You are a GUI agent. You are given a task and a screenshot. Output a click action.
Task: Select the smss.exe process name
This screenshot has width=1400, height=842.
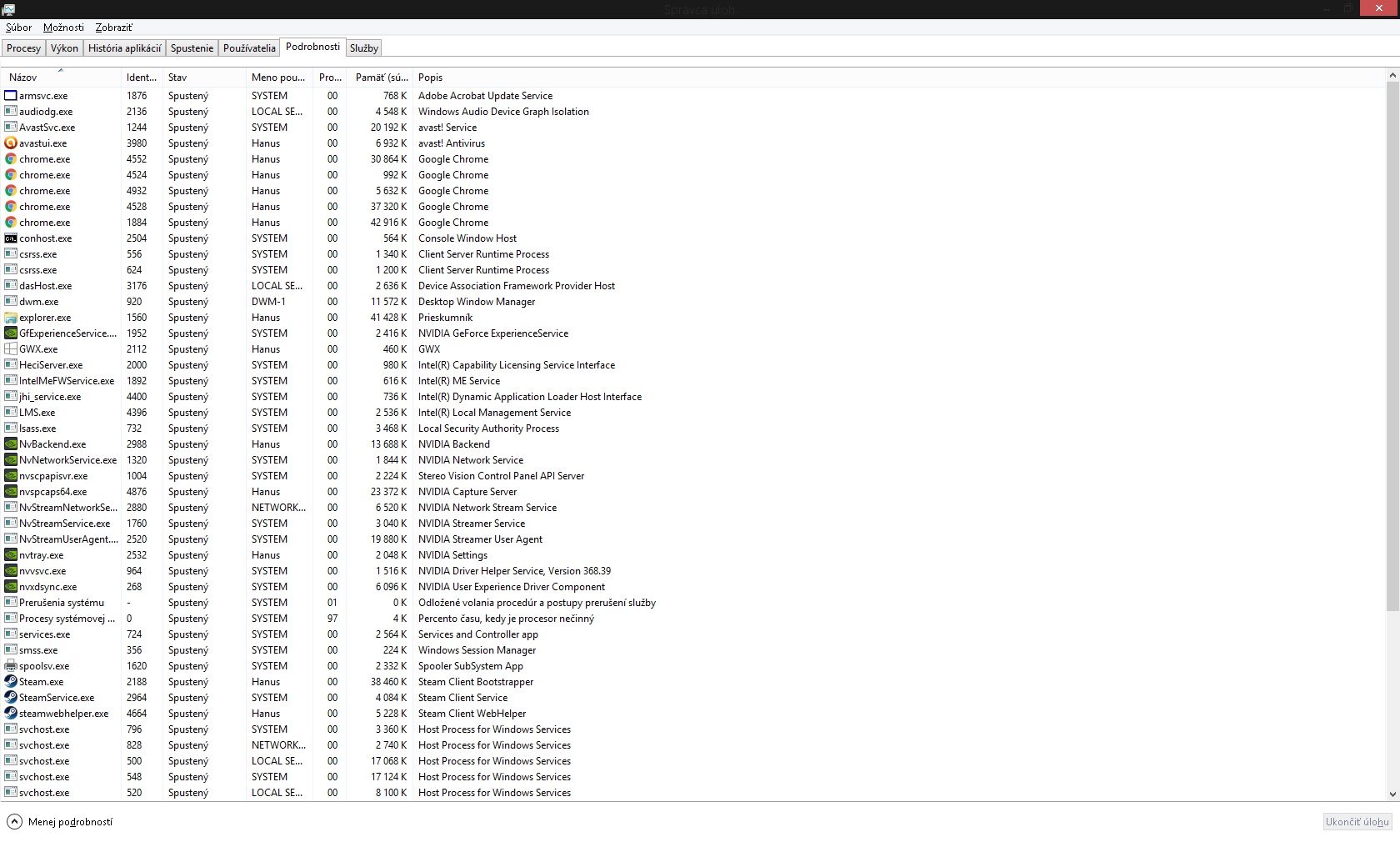click(x=38, y=650)
